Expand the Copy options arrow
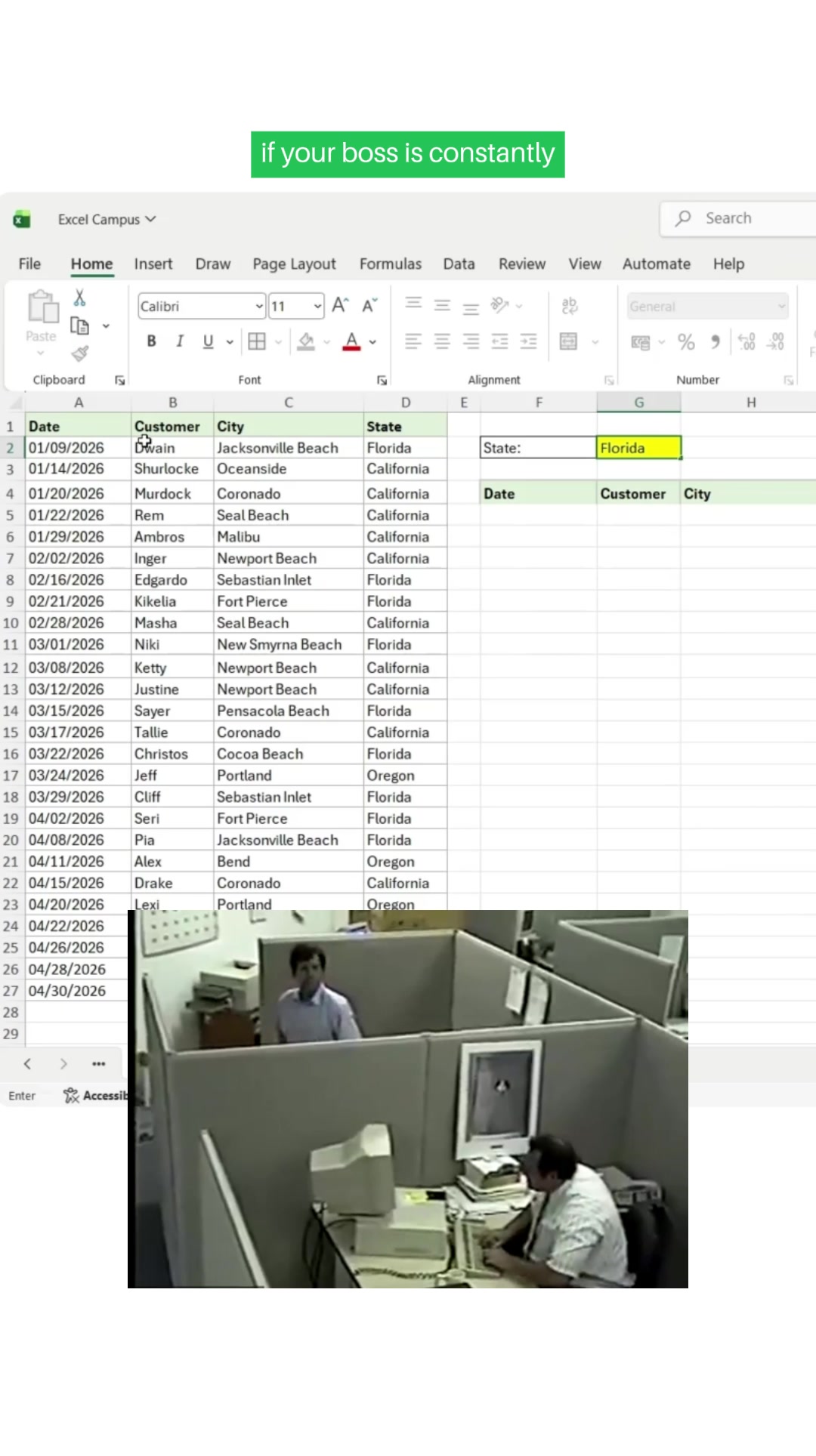This screenshot has height=1456, width=816. pyautogui.click(x=106, y=326)
